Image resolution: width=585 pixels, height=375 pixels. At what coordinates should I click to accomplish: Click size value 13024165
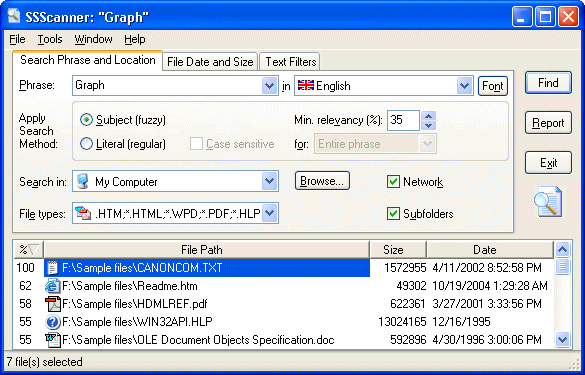(x=401, y=322)
